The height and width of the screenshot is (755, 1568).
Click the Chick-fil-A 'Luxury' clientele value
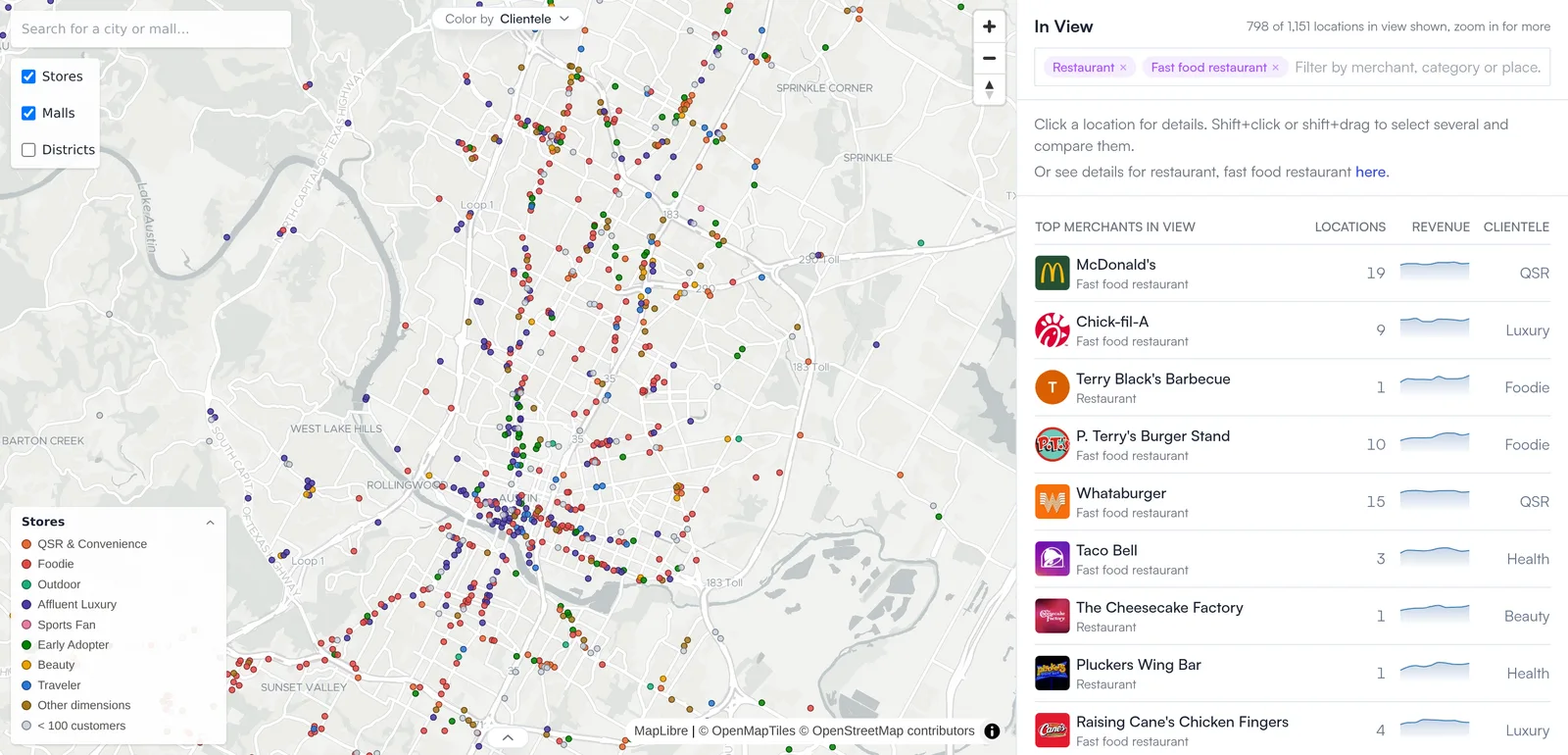pos(1527,330)
